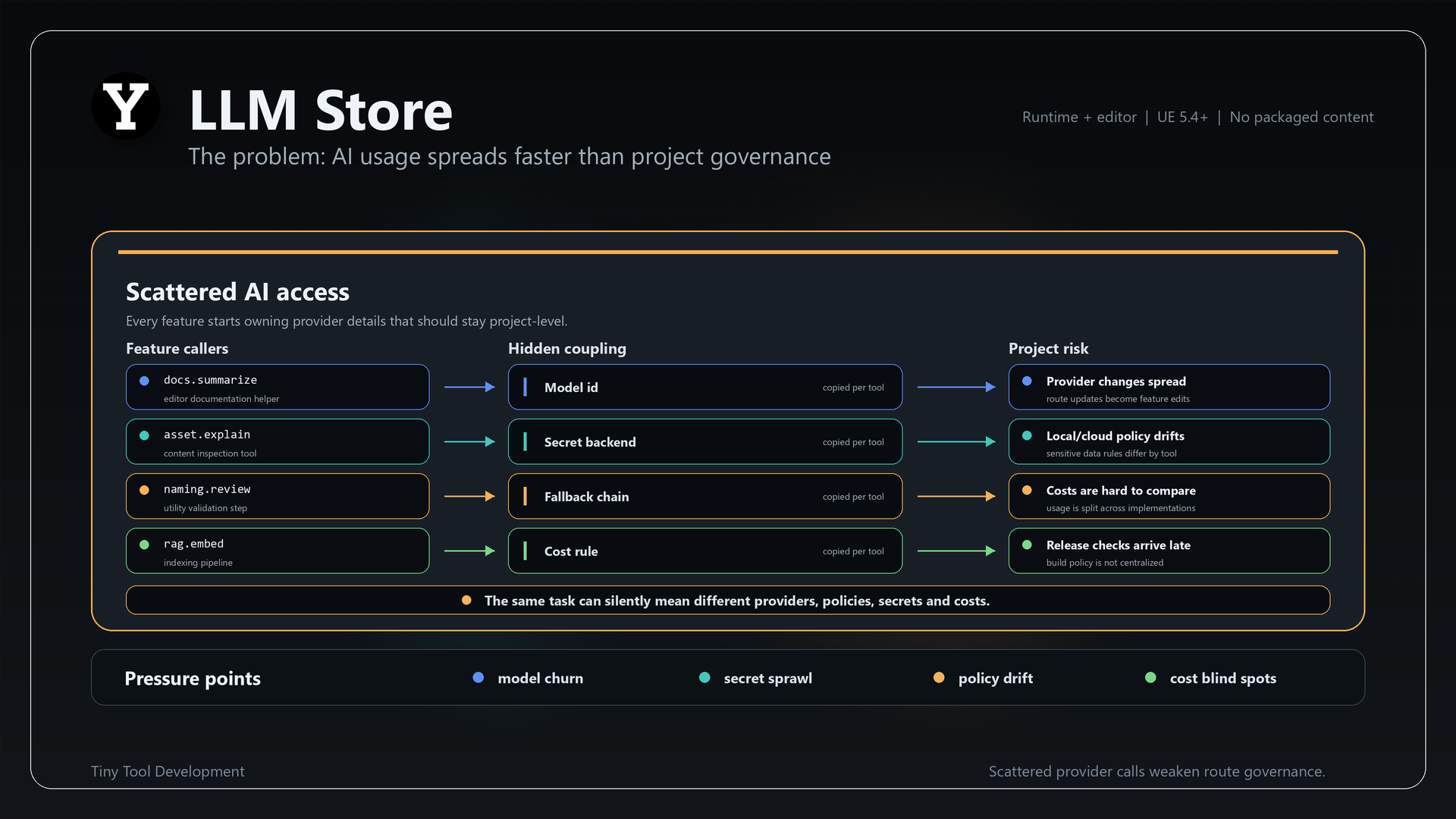Click the 'content inspection tool' subtitle
This screenshot has height=819, width=1456.
pos(210,453)
